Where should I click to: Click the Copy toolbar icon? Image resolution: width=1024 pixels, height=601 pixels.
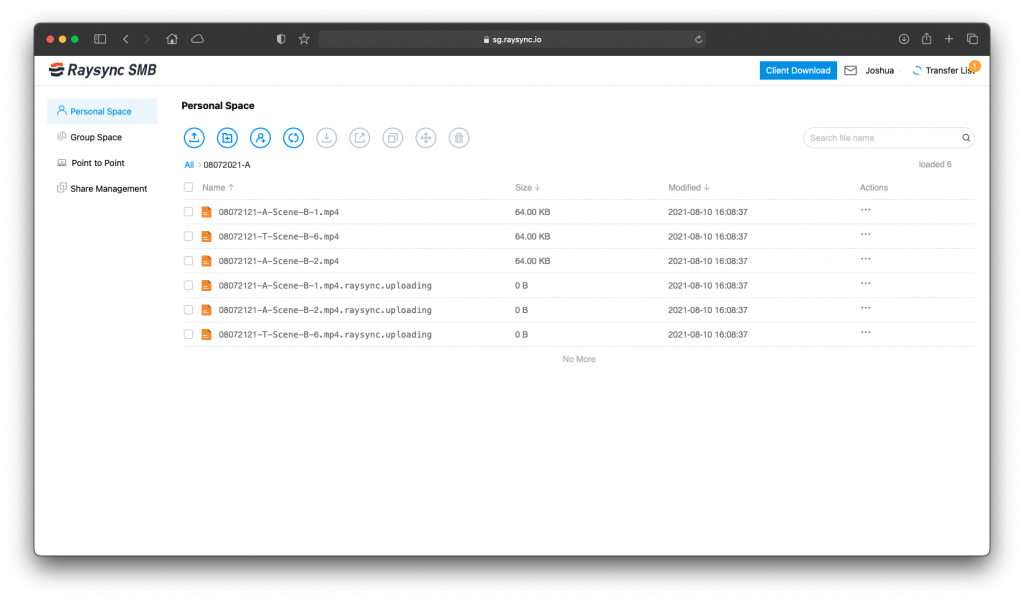392,138
